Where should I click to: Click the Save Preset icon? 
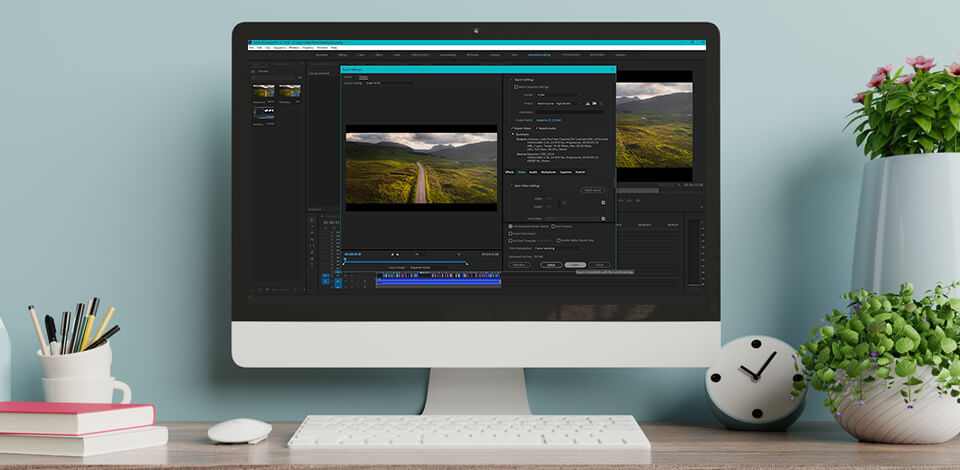[587, 103]
